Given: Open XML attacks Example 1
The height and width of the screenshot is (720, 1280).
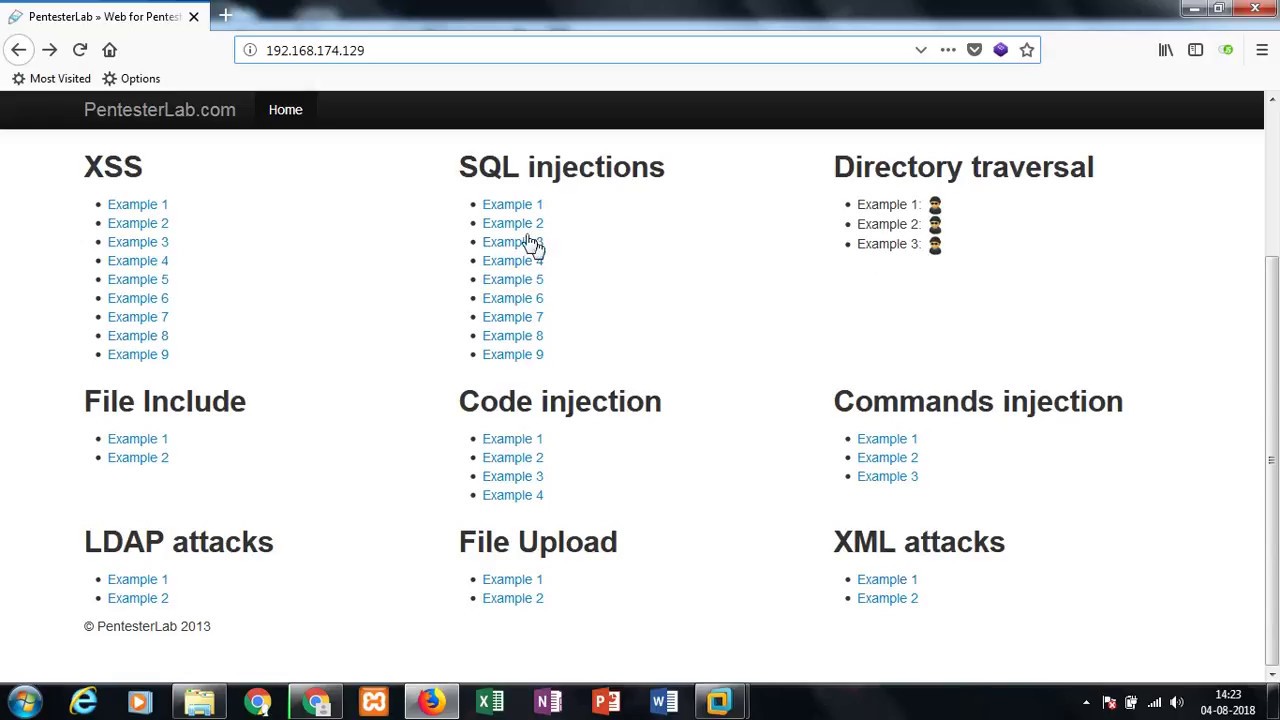Looking at the screenshot, I should (887, 579).
